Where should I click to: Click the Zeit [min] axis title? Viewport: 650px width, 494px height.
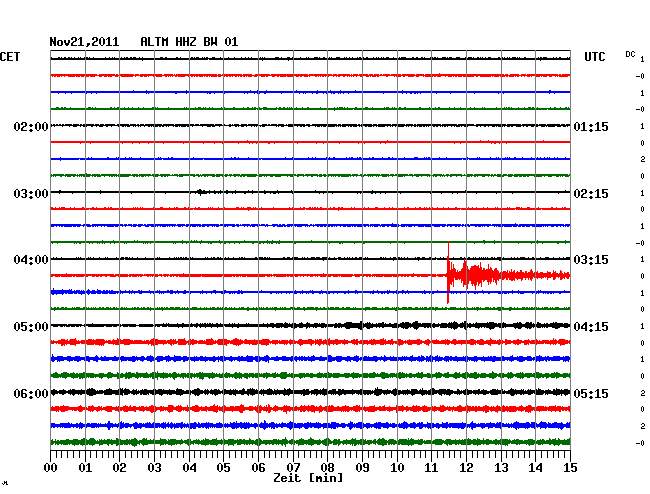point(308,478)
